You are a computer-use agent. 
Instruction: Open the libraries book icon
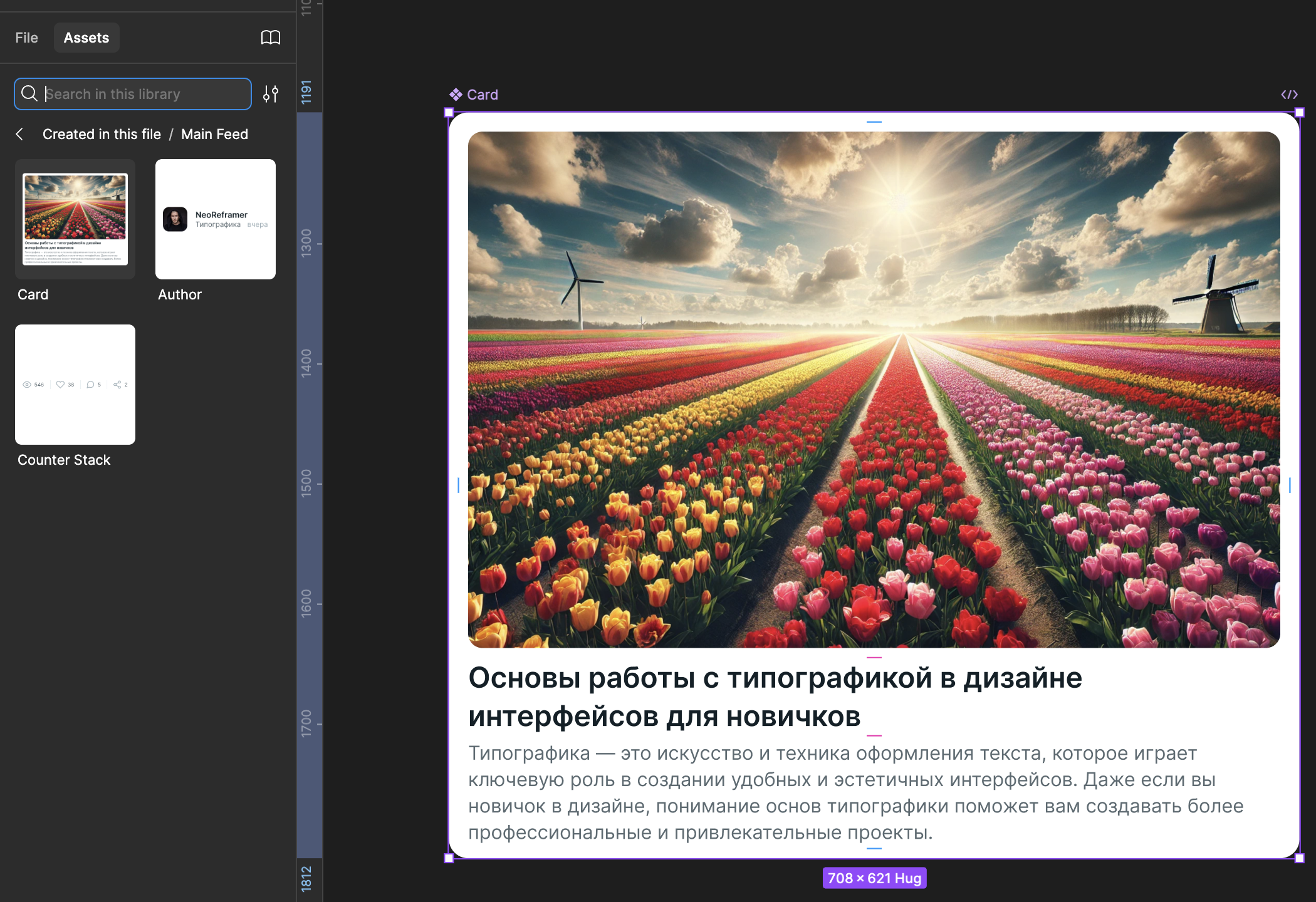coord(270,38)
